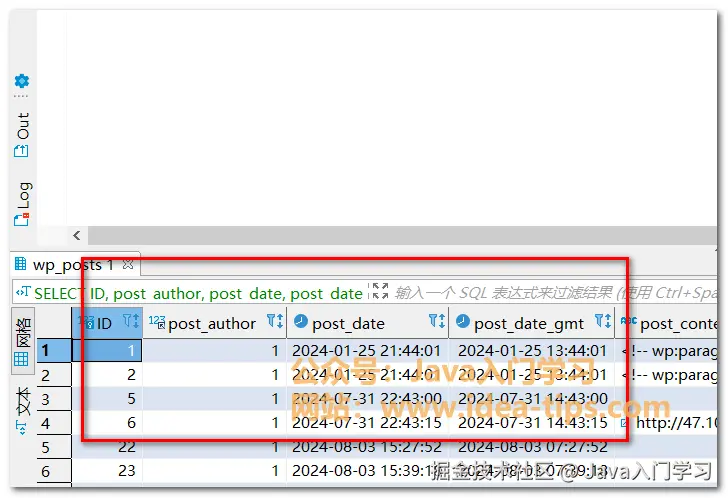Screen dimensions: 728x498
Task: Click post_date_gmt cell 2024-07-31 14:43:15
Action: click(x=532, y=423)
